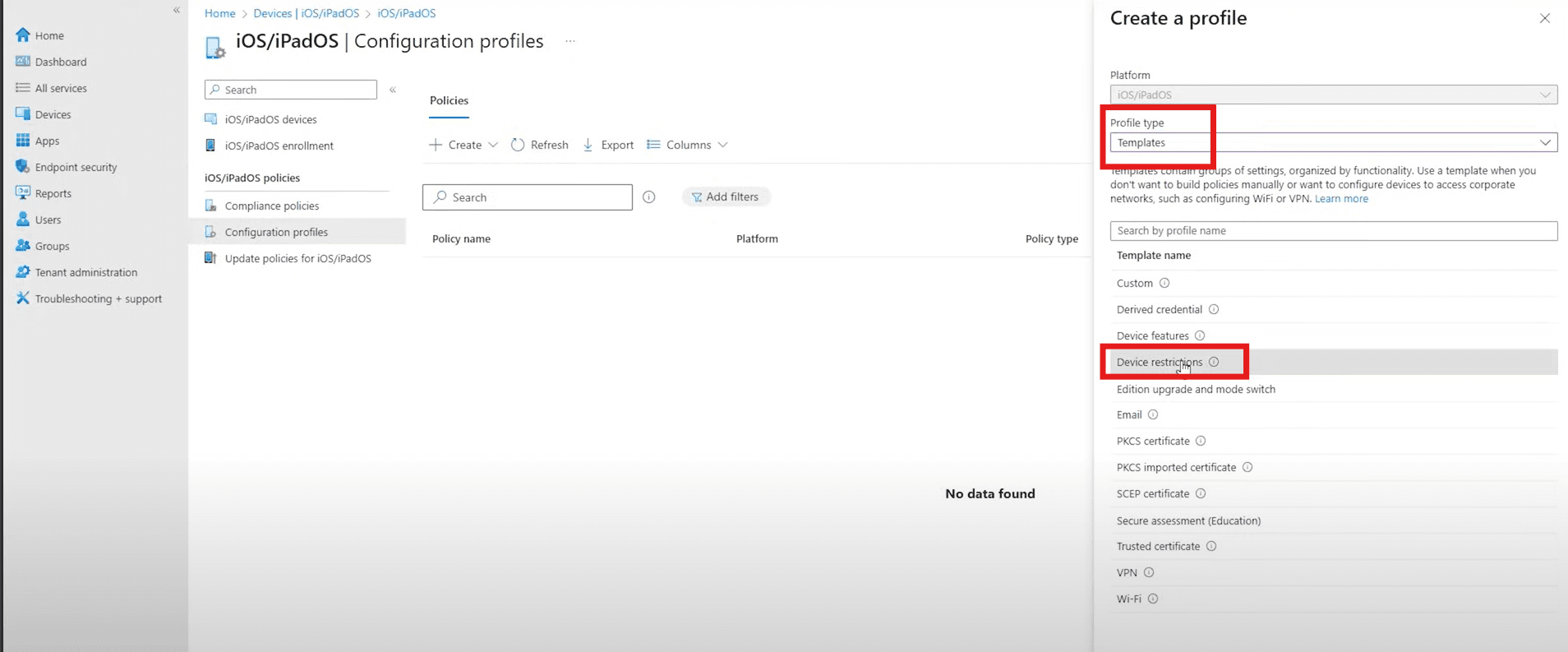Collapse the main left navigation pane
This screenshot has height=652, width=1568.
click(177, 10)
